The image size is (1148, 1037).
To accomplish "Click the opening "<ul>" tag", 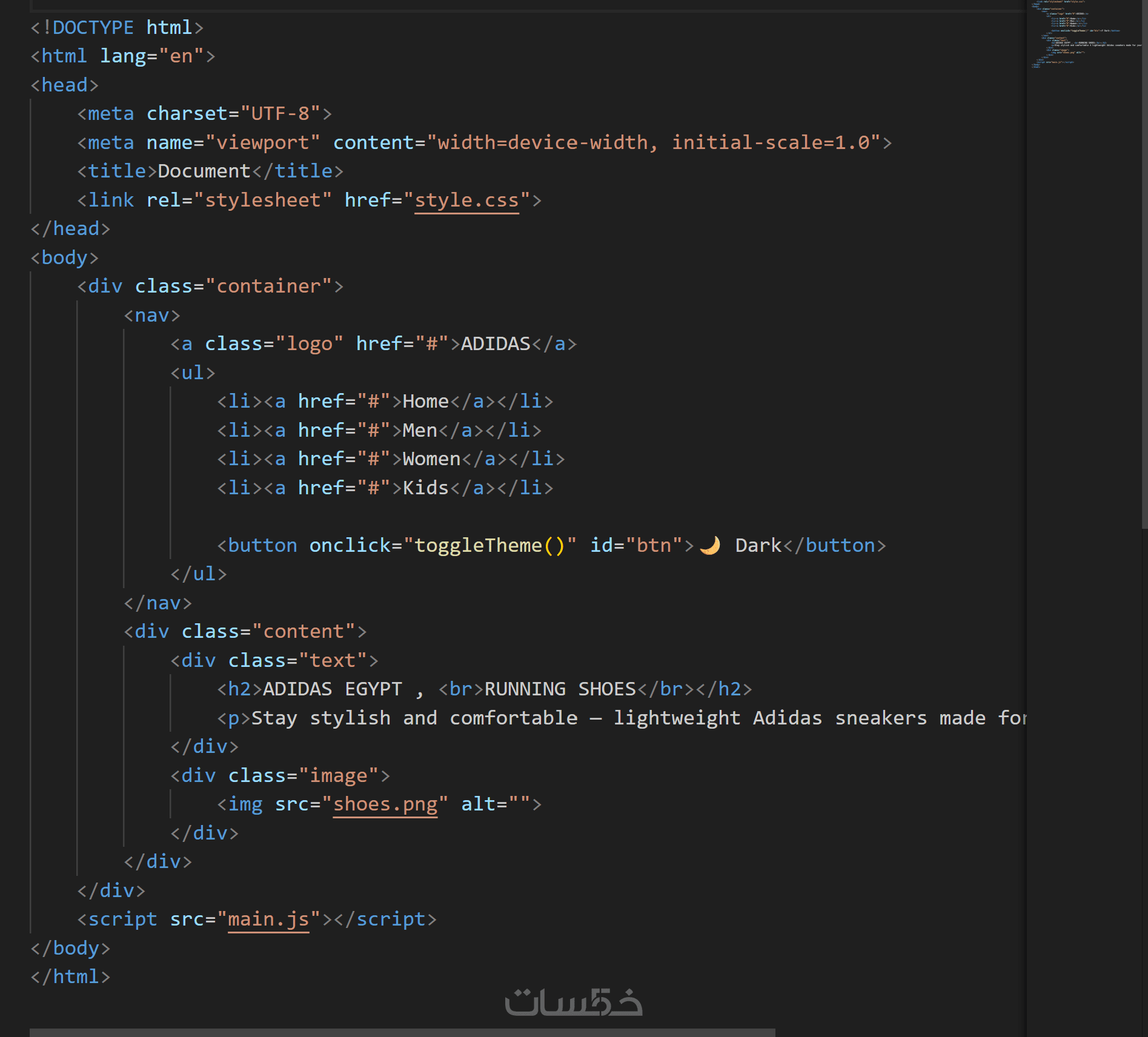I will pos(193,373).
